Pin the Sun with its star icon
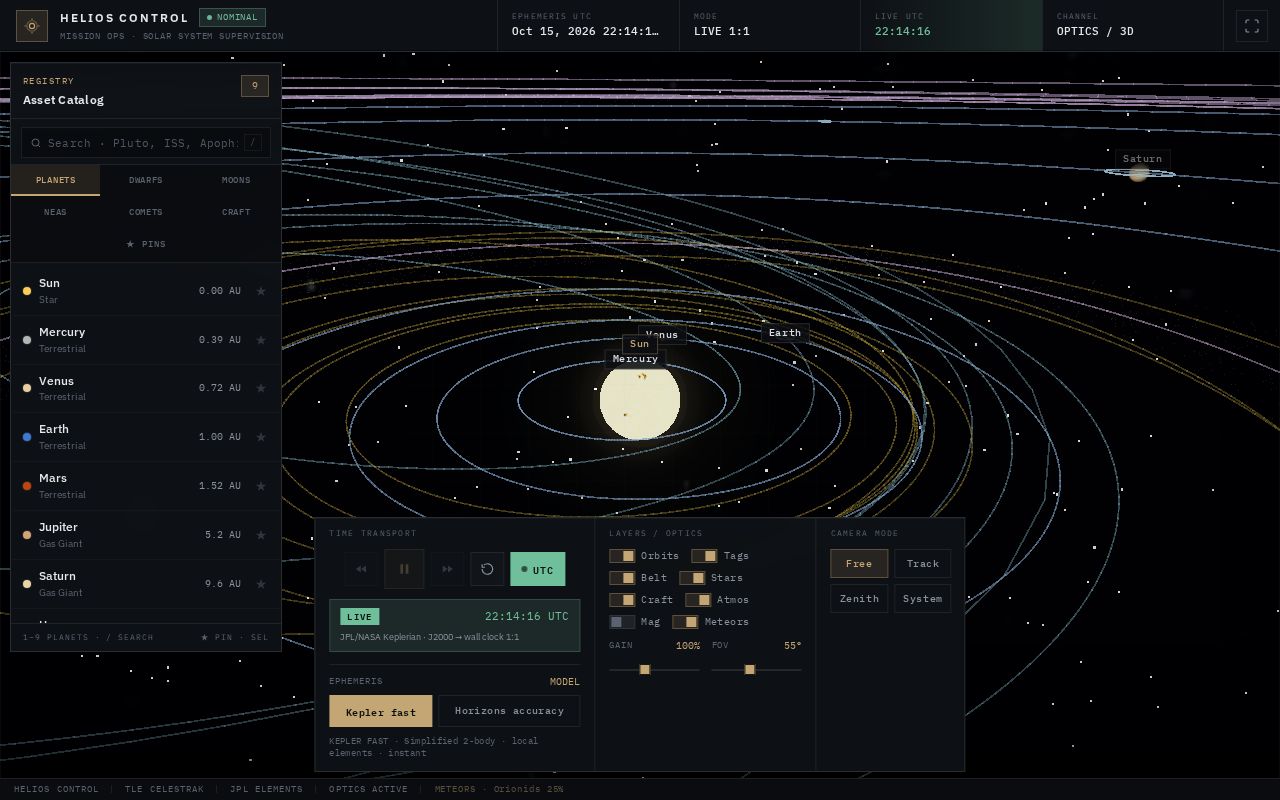 click(261, 291)
